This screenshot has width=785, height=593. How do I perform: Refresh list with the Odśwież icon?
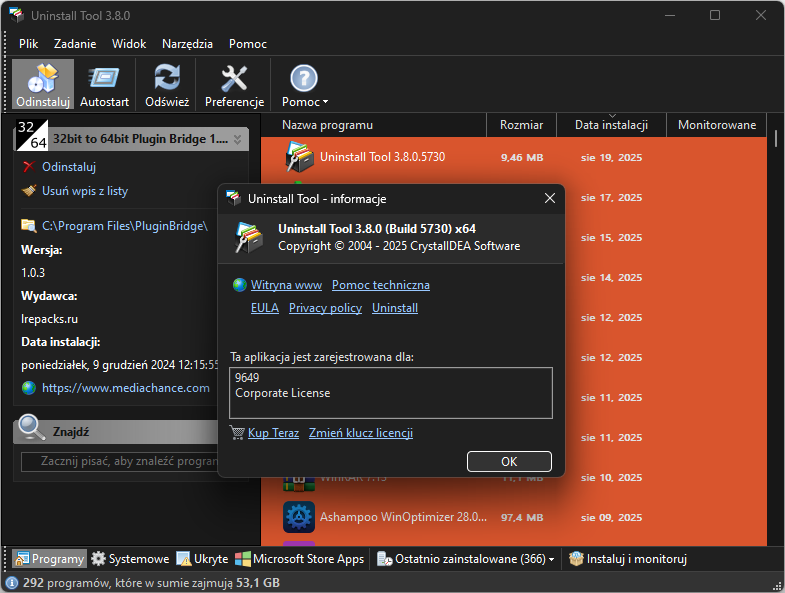[167, 78]
